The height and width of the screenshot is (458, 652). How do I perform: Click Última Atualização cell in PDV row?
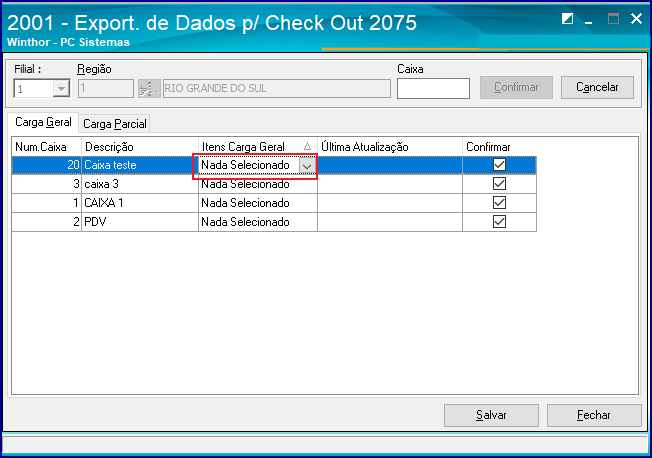click(390, 222)
